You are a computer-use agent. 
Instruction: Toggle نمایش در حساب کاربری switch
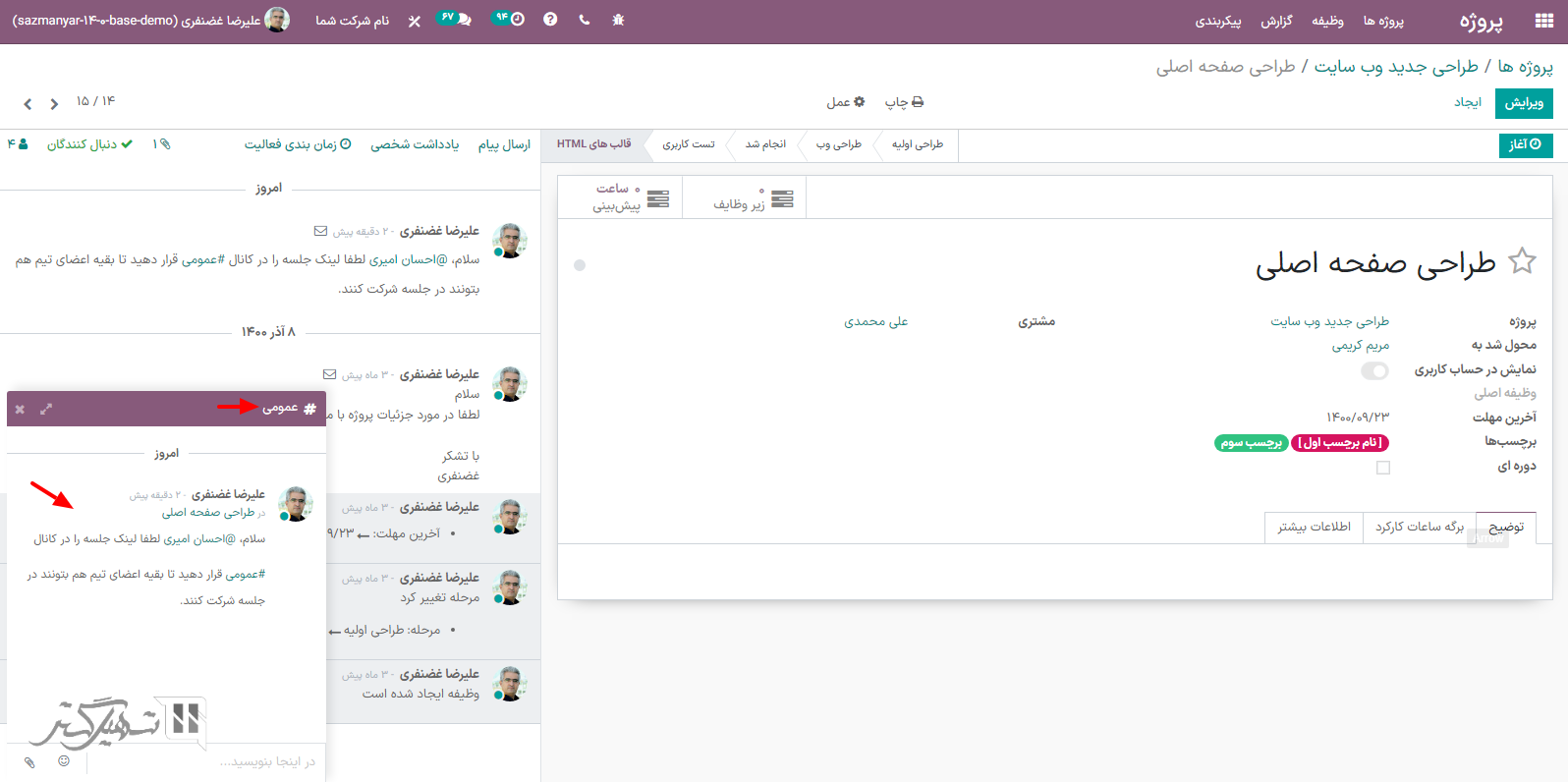1374,370
